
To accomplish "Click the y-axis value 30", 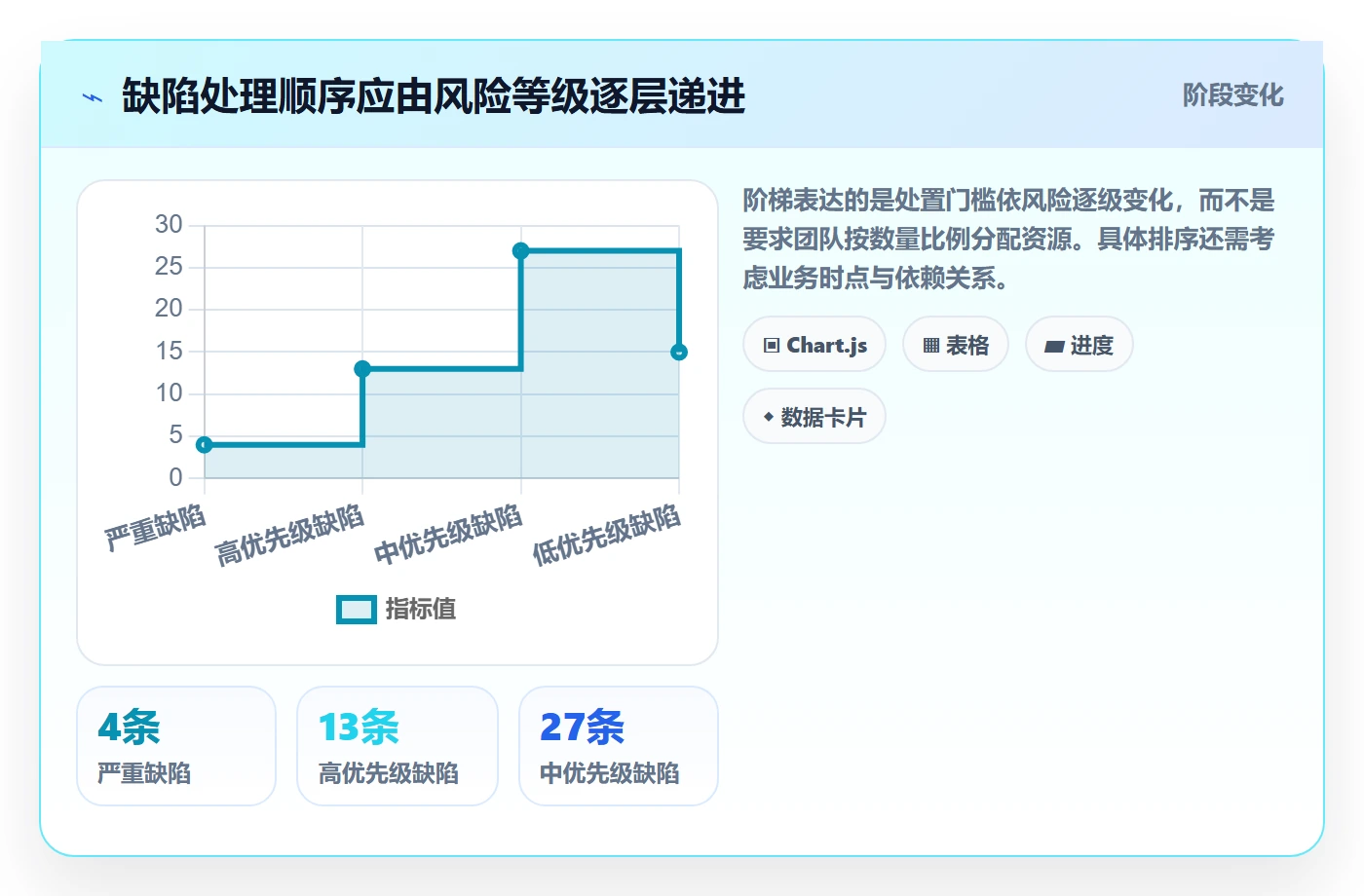I will (x=169, y=225).
